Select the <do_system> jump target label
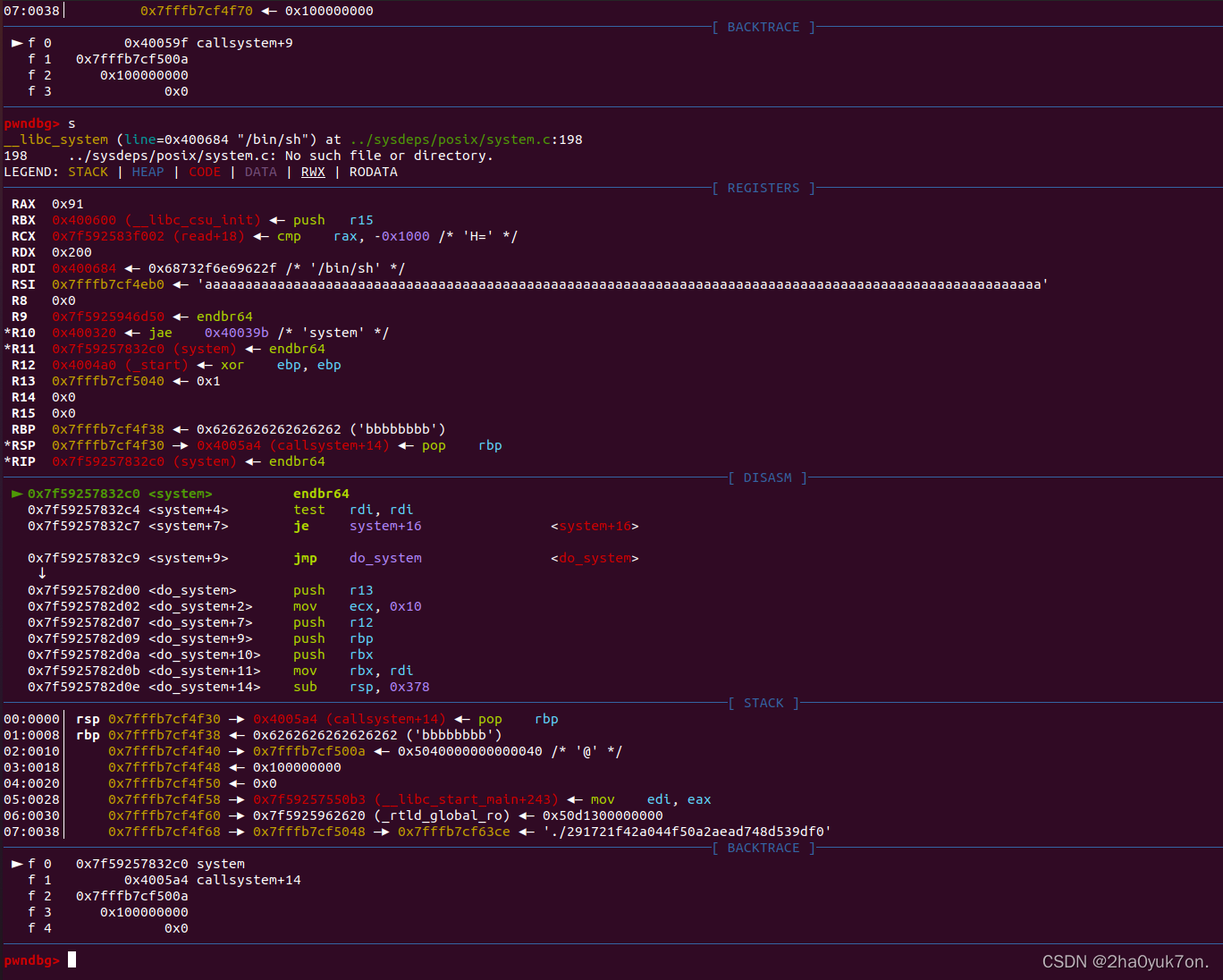 595,558
